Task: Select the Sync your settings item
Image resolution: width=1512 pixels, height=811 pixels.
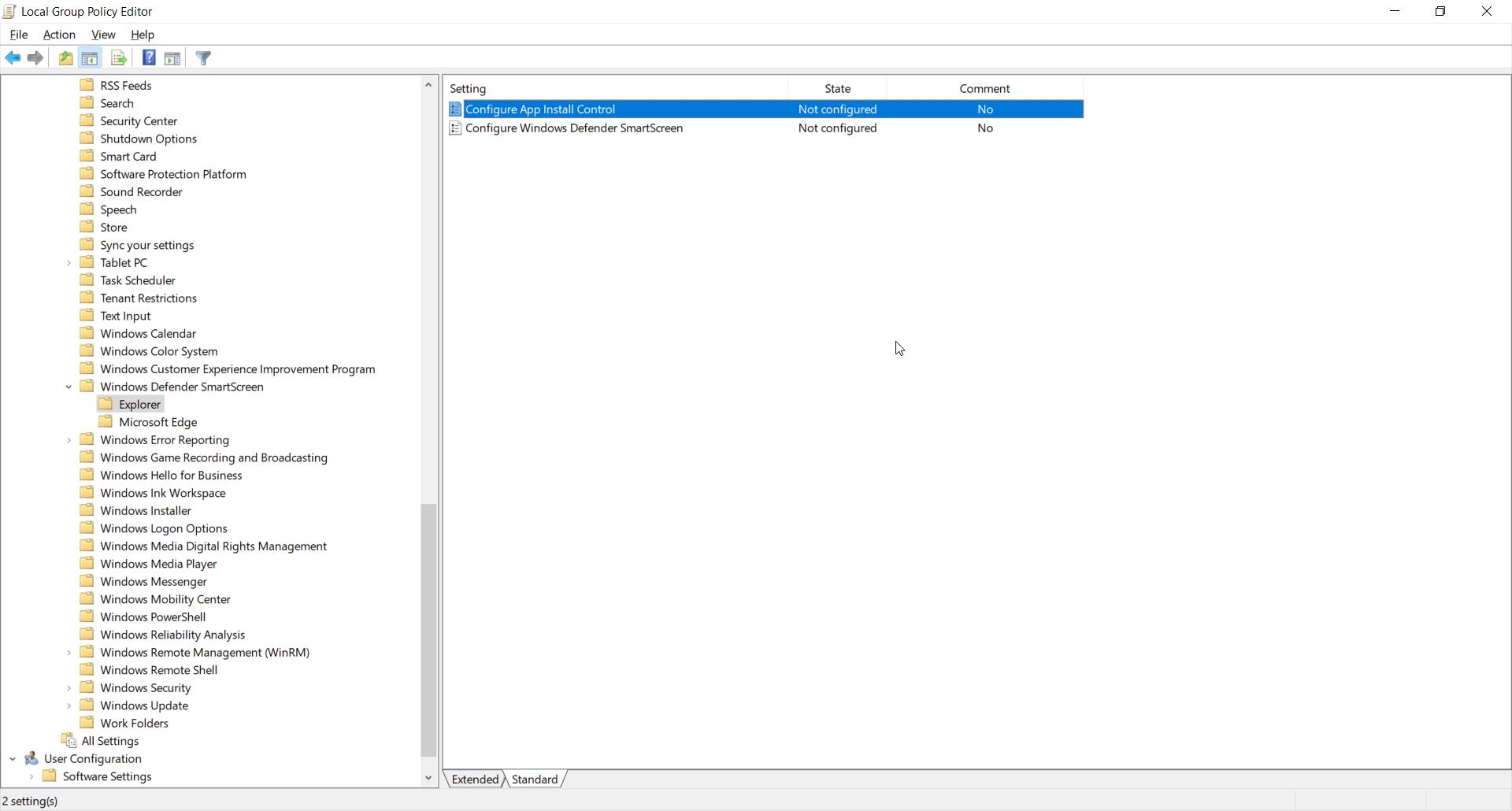Action: (147, 245)
